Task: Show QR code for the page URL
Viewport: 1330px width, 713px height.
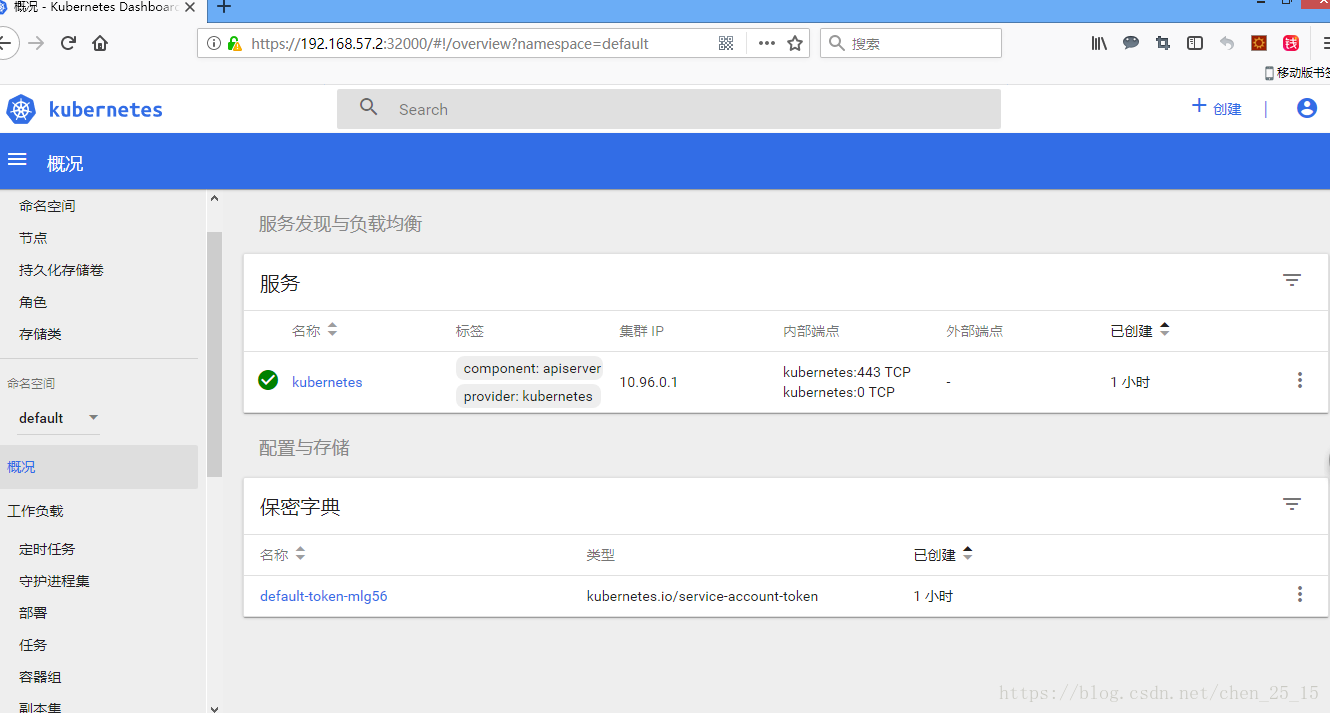Action: click(x=726, y=43)
